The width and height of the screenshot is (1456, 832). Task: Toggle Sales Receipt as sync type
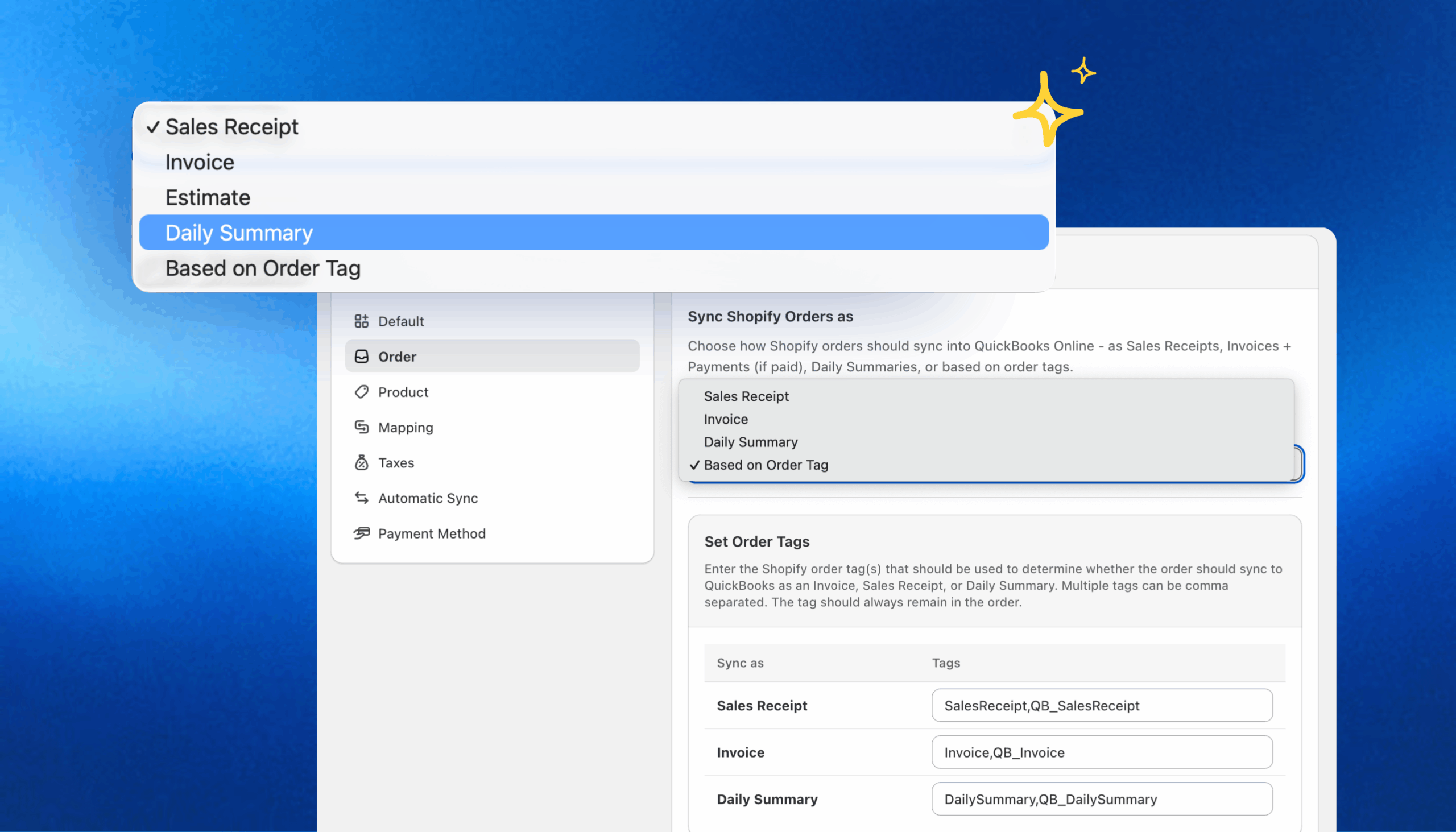click(746, 396)
